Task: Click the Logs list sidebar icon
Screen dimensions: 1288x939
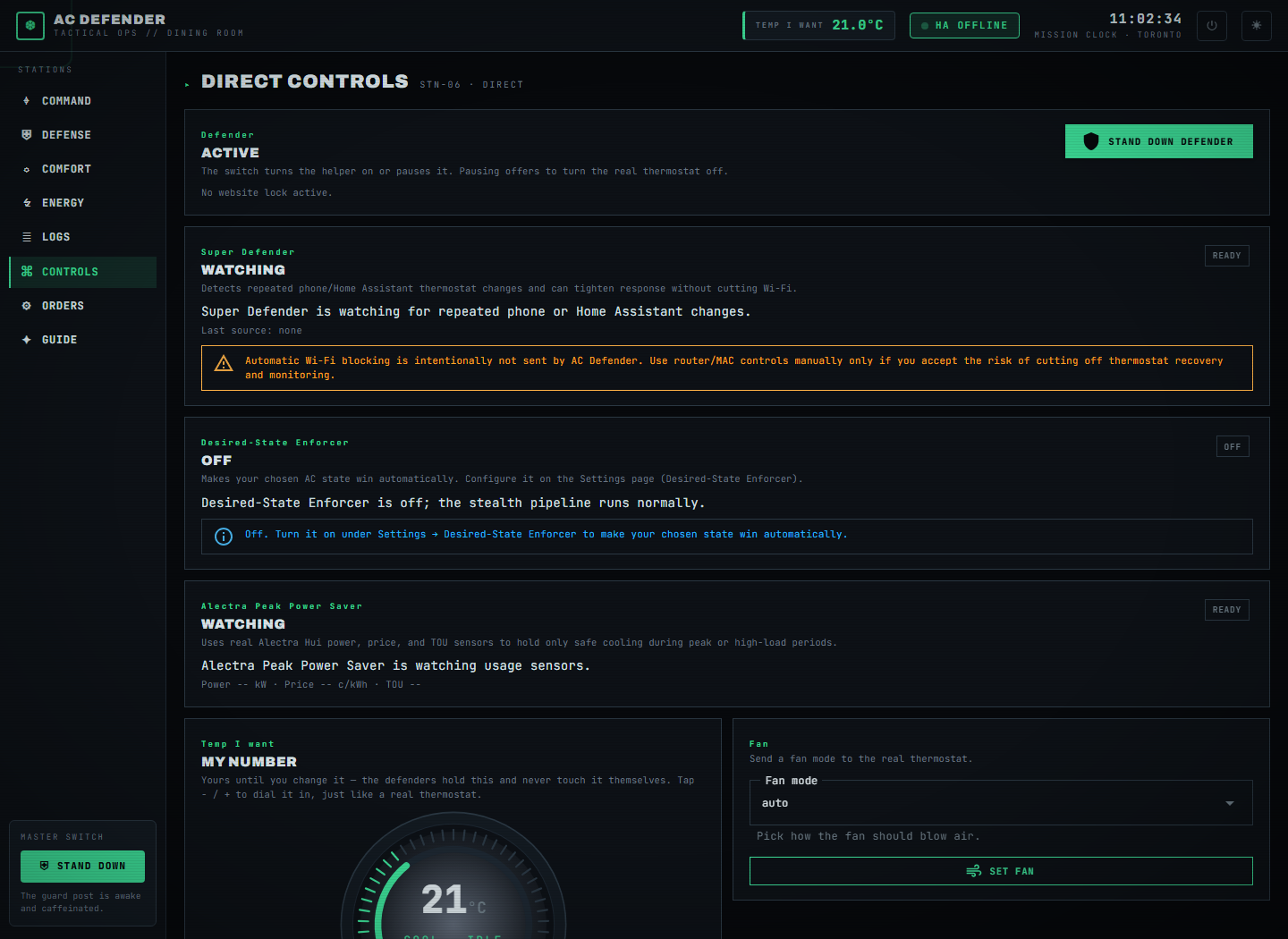Action: click(x=27, y=237)
